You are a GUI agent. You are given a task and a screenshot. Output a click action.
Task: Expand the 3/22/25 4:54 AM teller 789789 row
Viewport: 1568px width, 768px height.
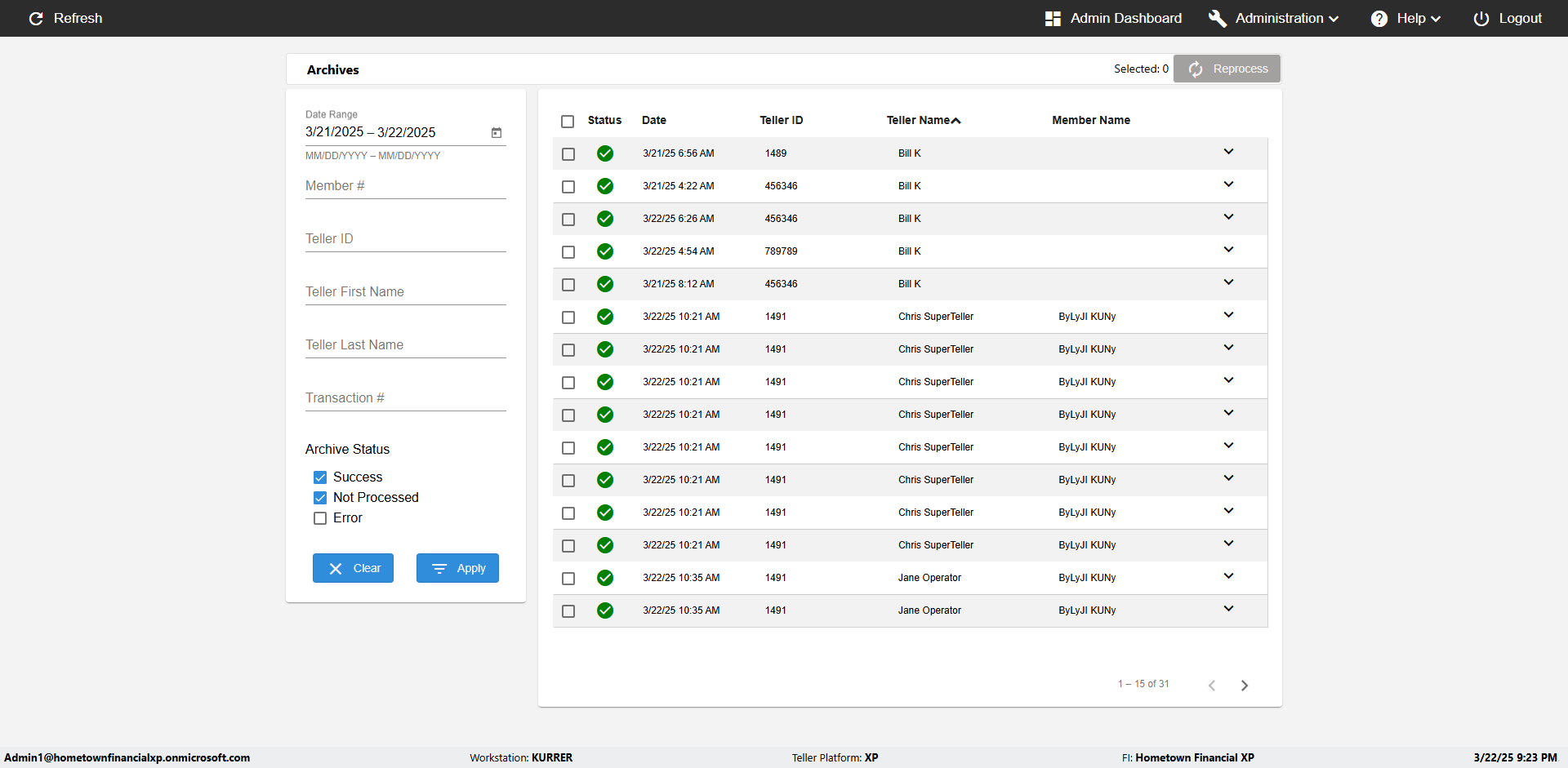[x=1228, y=250]
